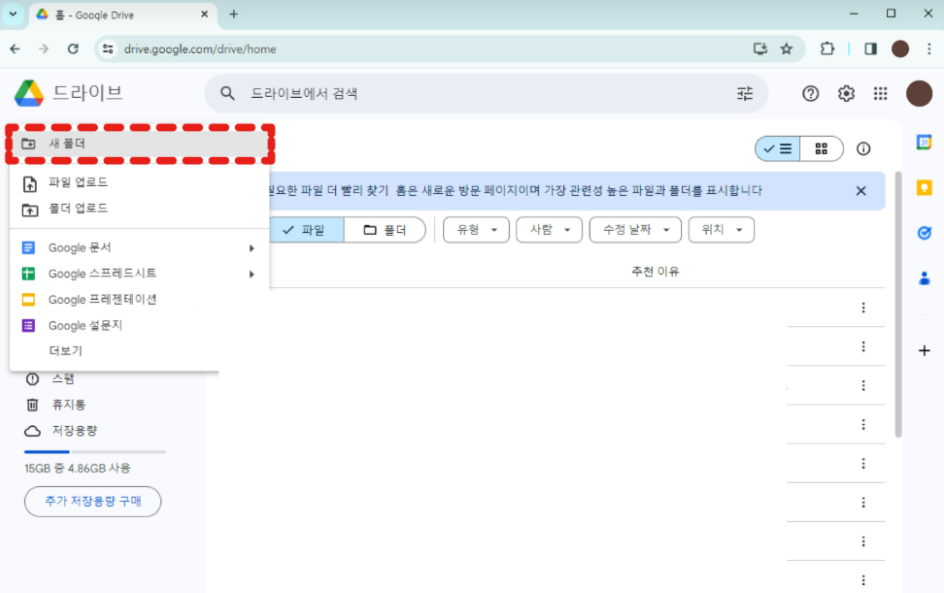Open the Drive settings gear
Viewport: 944px width, 593px height.
[846, 93]
